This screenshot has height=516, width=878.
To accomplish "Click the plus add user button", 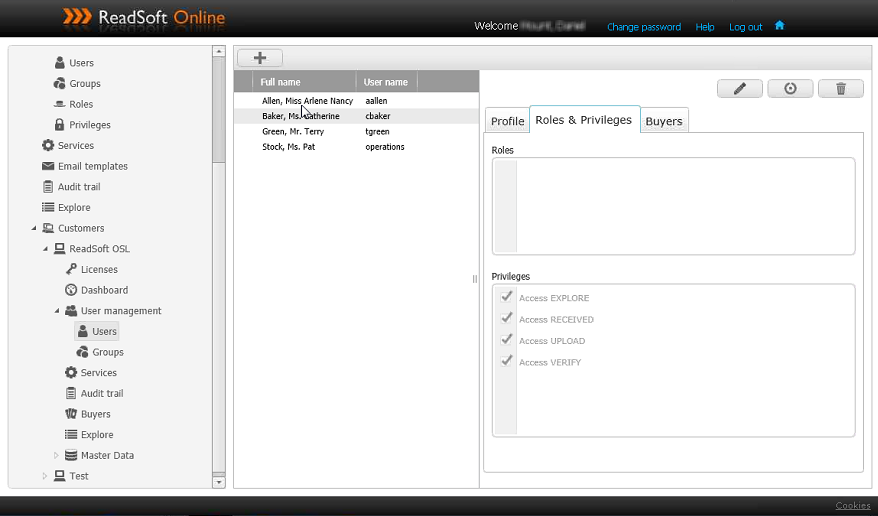I will tap(260, 58).
